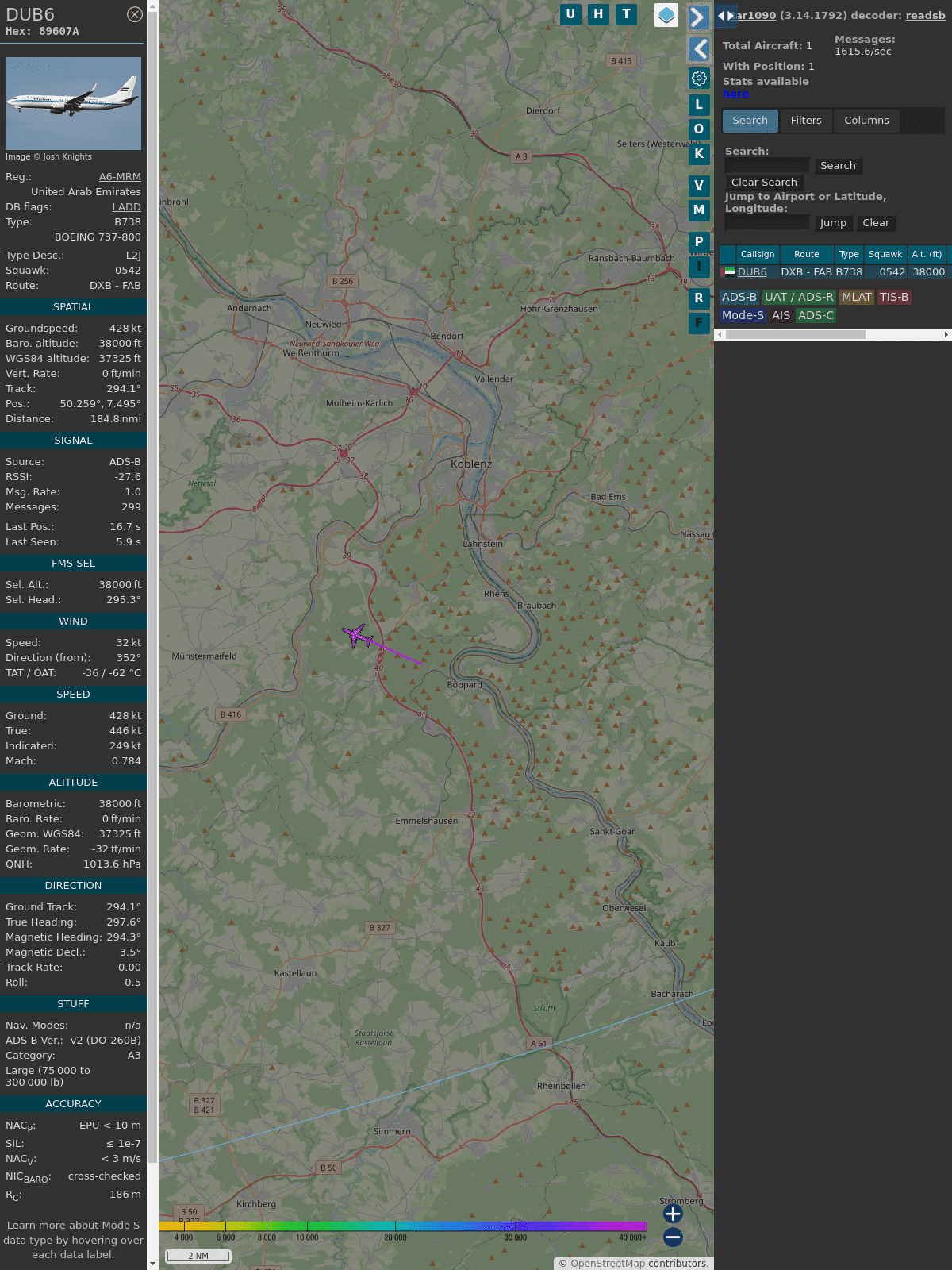
Task: Click the altitude color scale bar
Action: (x=403, y=1226)
